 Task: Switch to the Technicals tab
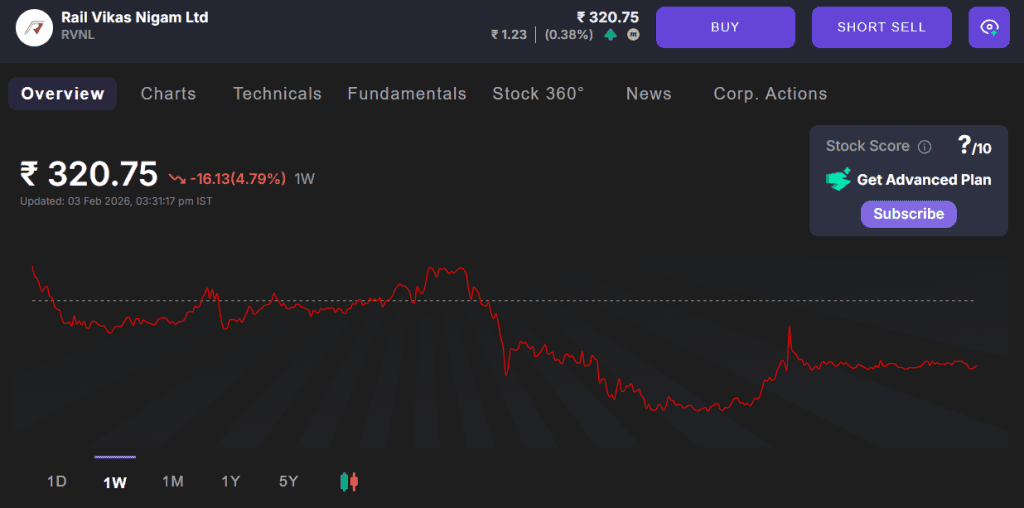pyautogui.click(x=277, y=94)
